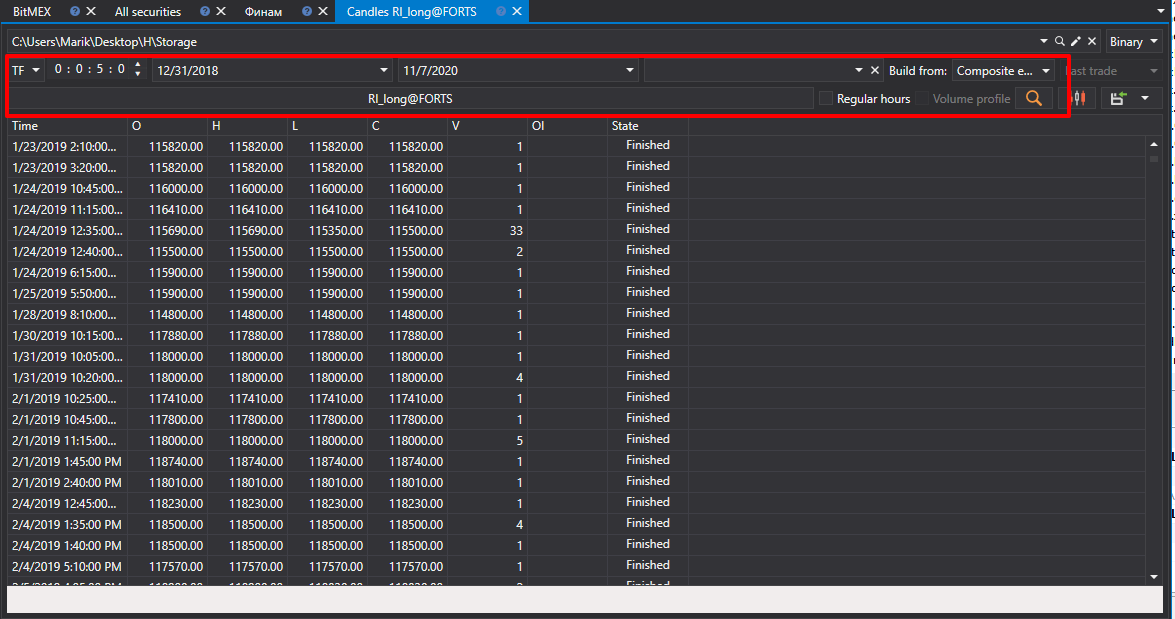Close the Candles RI_long@FORTS tab
The height and width of the screenshot is (619, 1175).
(516, 11)
